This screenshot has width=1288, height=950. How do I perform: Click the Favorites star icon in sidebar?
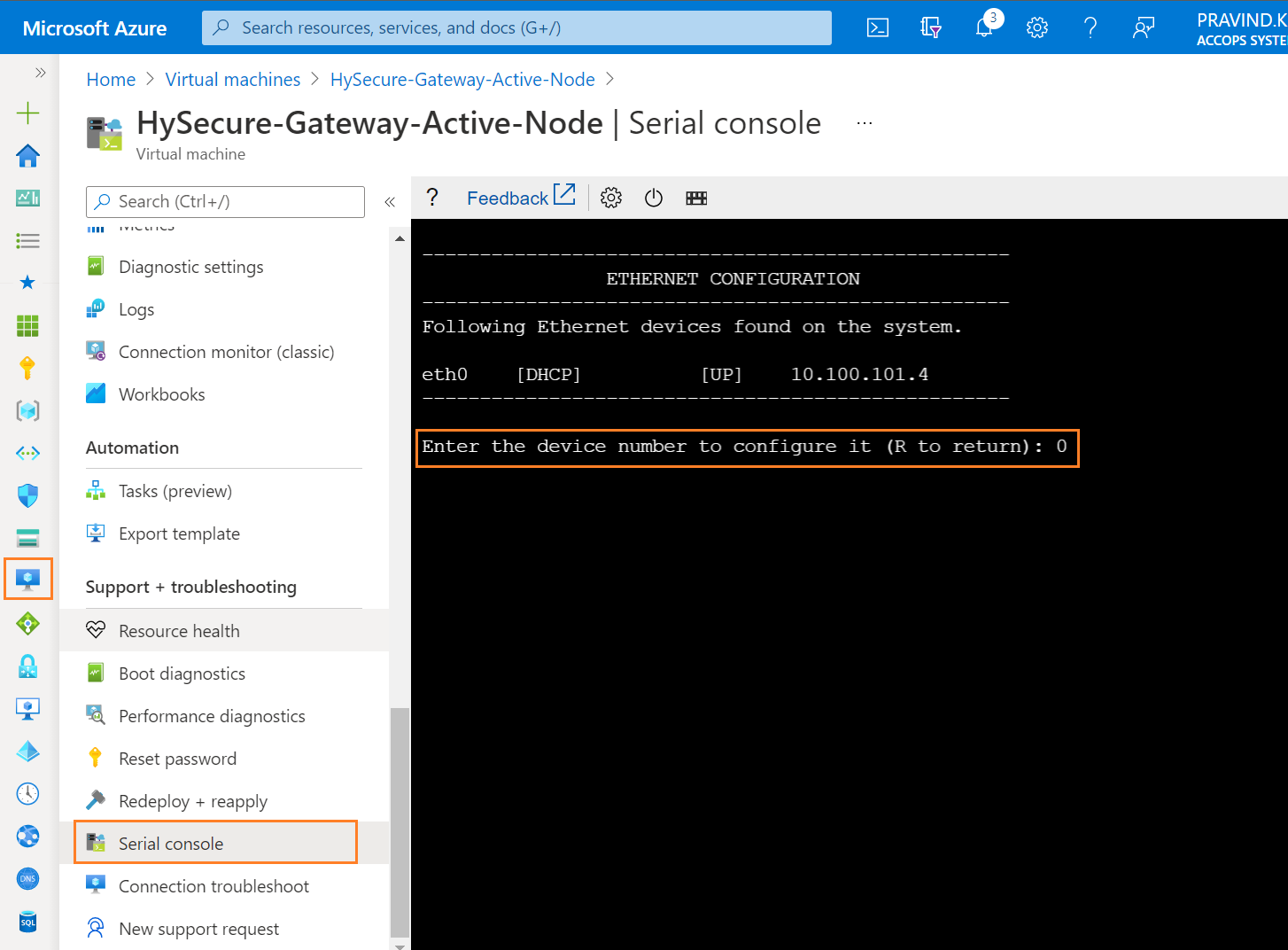coord(28,283)
